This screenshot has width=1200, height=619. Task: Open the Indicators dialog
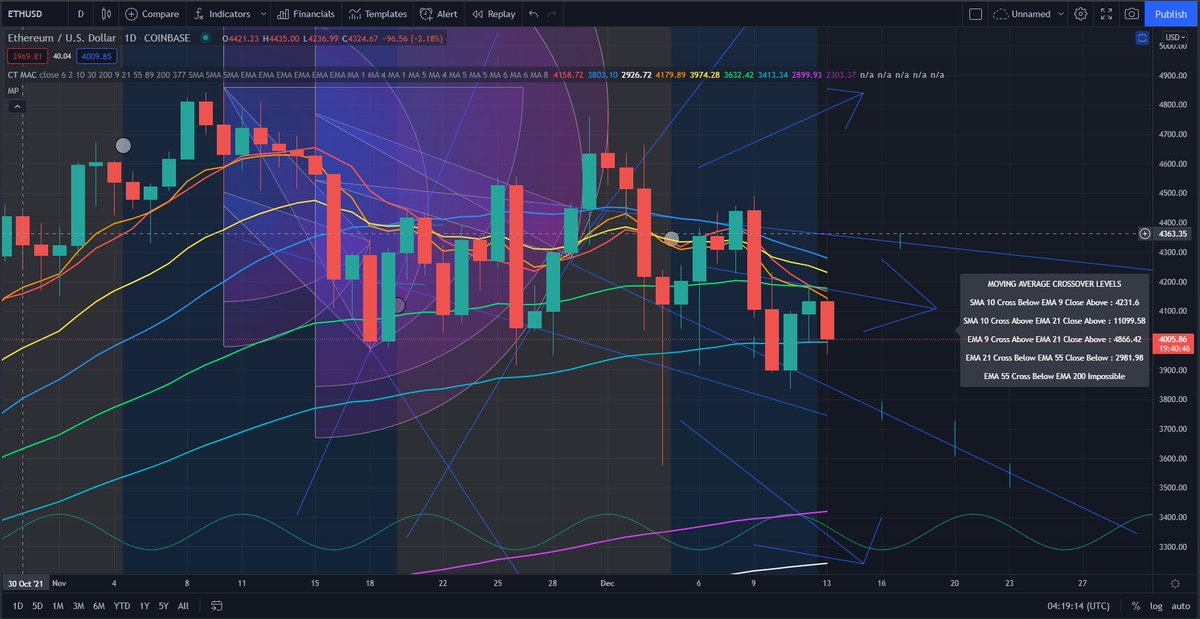[222, 14]
